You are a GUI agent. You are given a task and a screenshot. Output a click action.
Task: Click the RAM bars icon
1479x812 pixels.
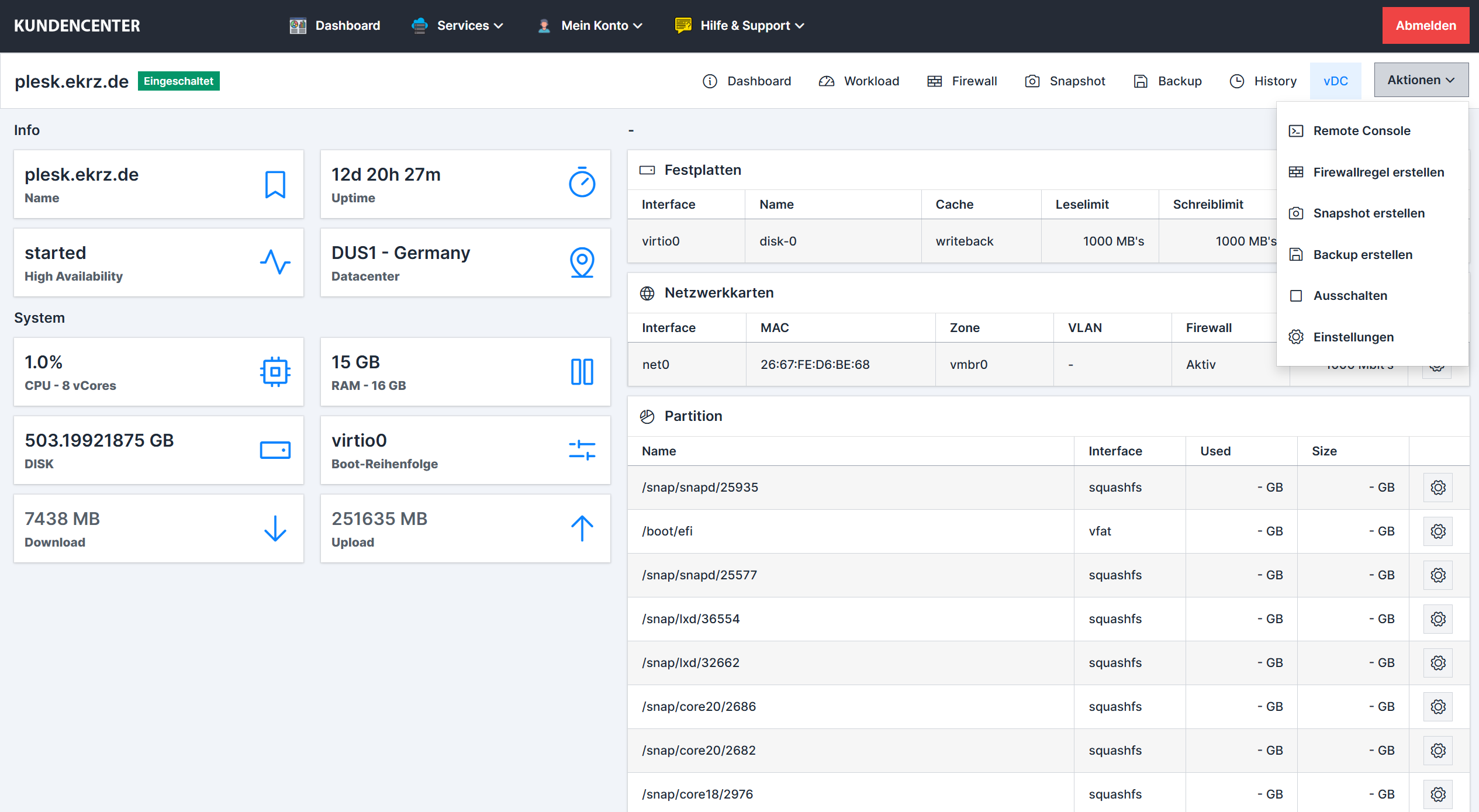click(x=582, y=372)
